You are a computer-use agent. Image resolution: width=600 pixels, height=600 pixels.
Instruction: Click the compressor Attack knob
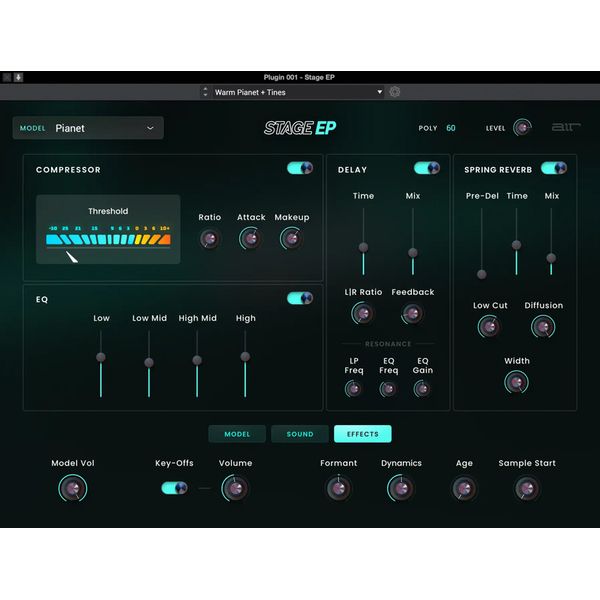pyautogui.click(x=251, y=239)
